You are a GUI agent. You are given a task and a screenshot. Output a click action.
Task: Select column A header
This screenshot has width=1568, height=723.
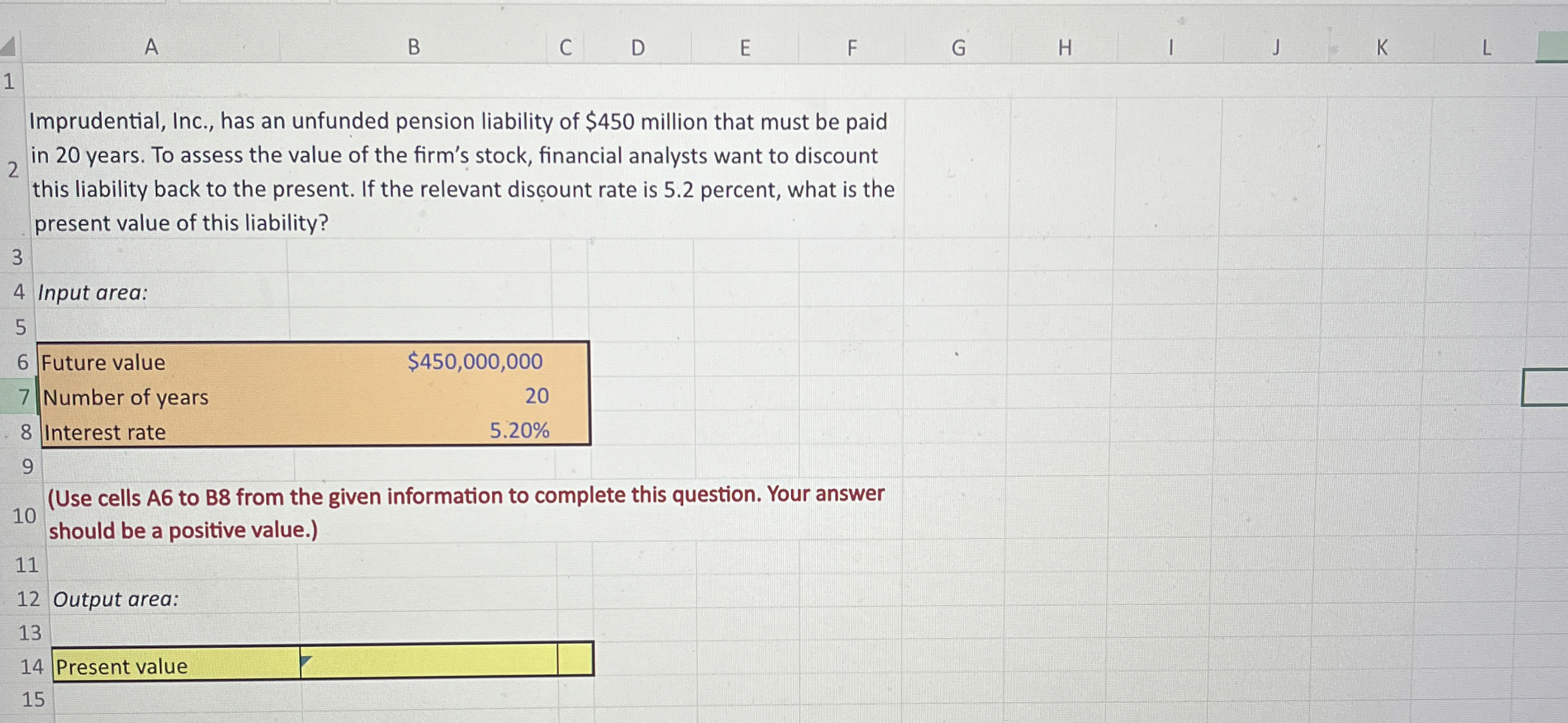tap(151, 47)
